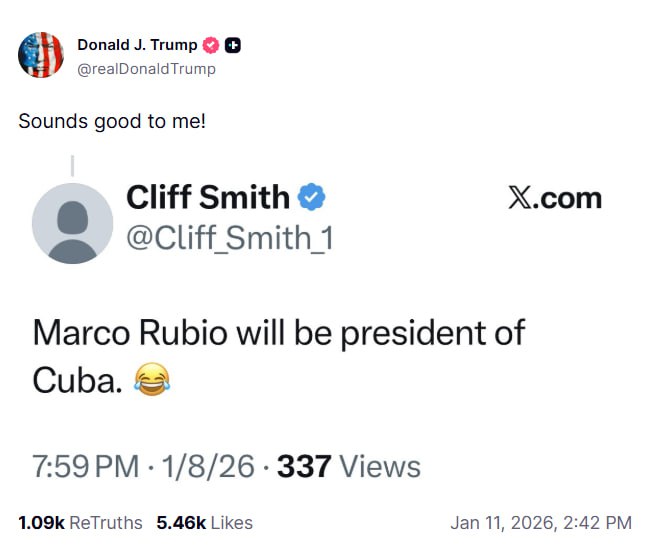
Task: View the 1.09k ReTruths list
Action: [x=80, y=522]
